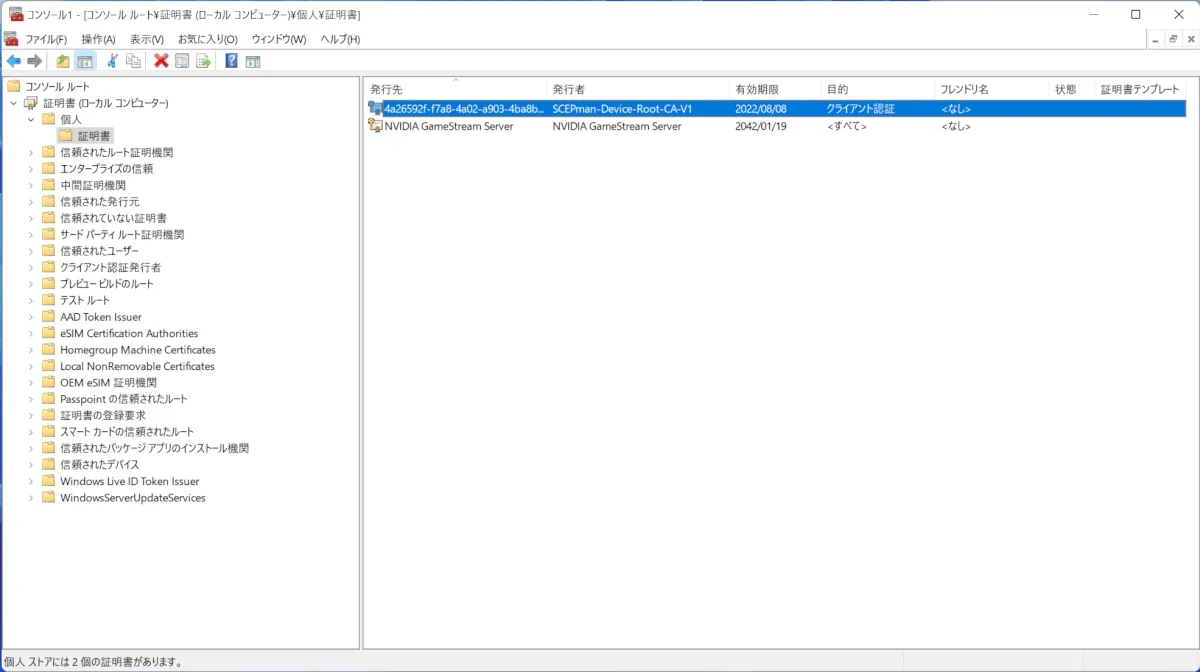Click the Export List toolbar icon
The image size is (1200, 672).
203,61
